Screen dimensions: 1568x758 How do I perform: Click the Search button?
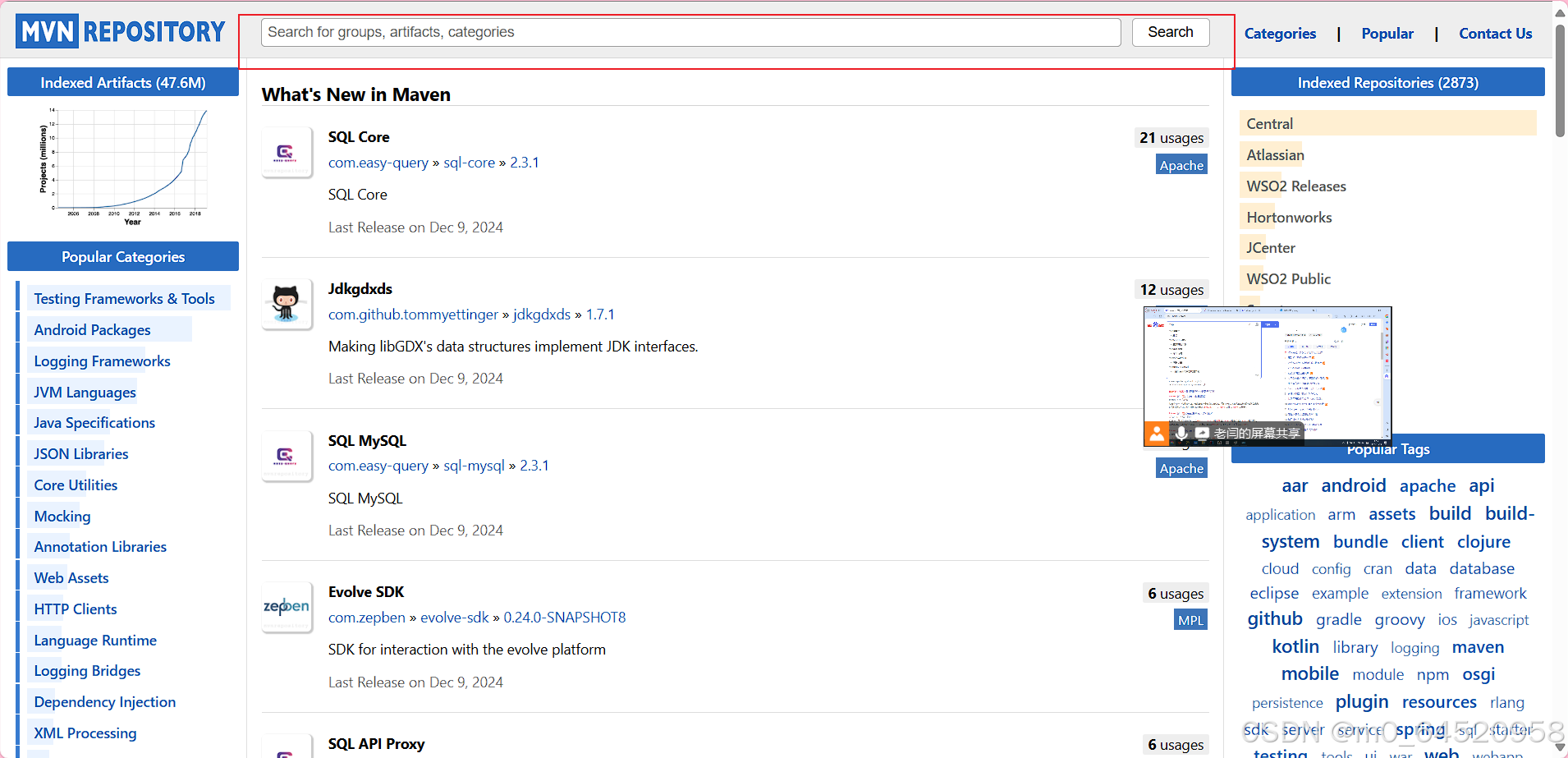click(1171, 32)
